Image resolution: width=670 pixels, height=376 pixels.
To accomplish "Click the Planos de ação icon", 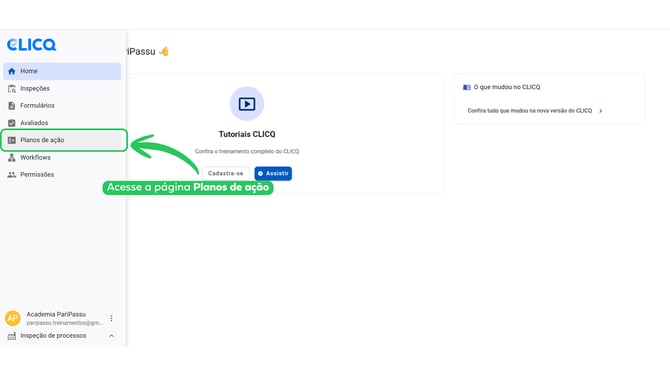I will pyautogui.click(x=12, y=140).
